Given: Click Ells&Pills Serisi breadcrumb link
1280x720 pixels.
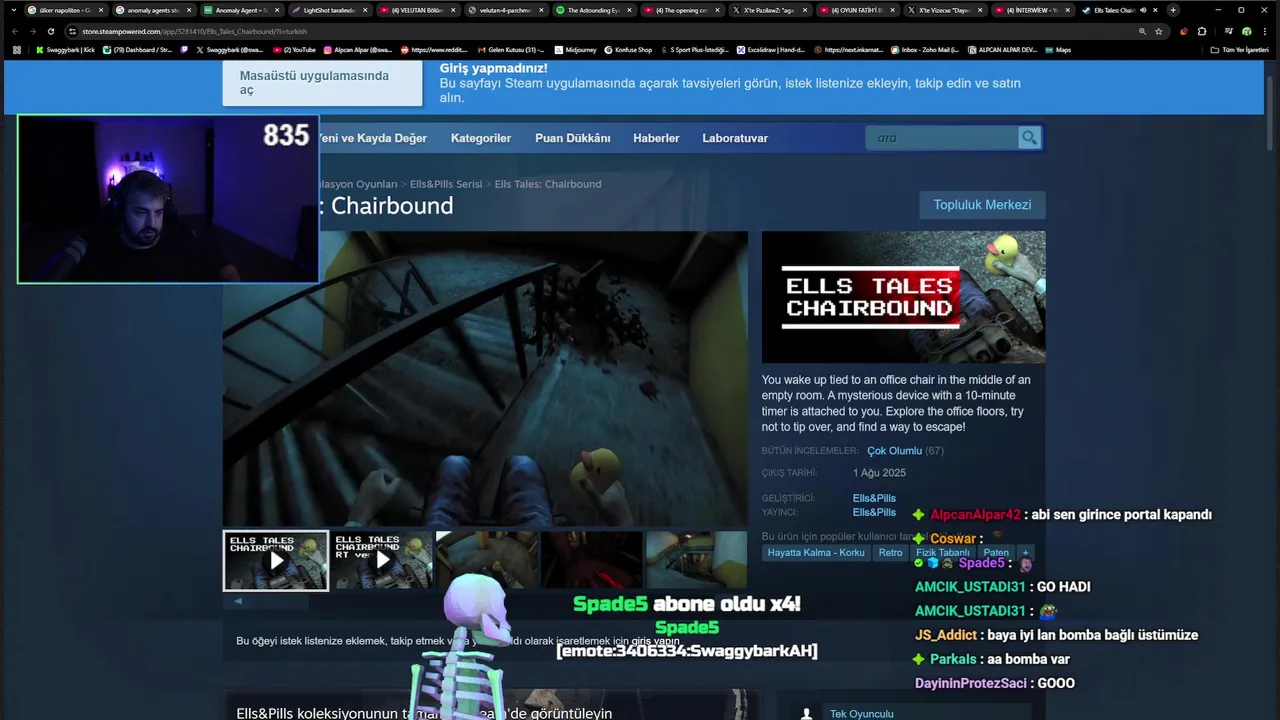Looking at the screenshot, I should pyautogui.click(x=446, y=184).
